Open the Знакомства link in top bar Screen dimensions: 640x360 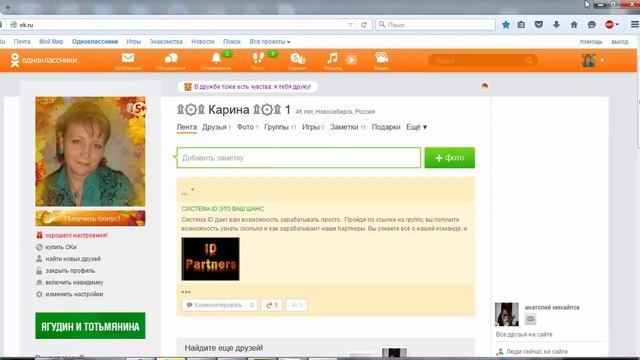pos(166,42)
